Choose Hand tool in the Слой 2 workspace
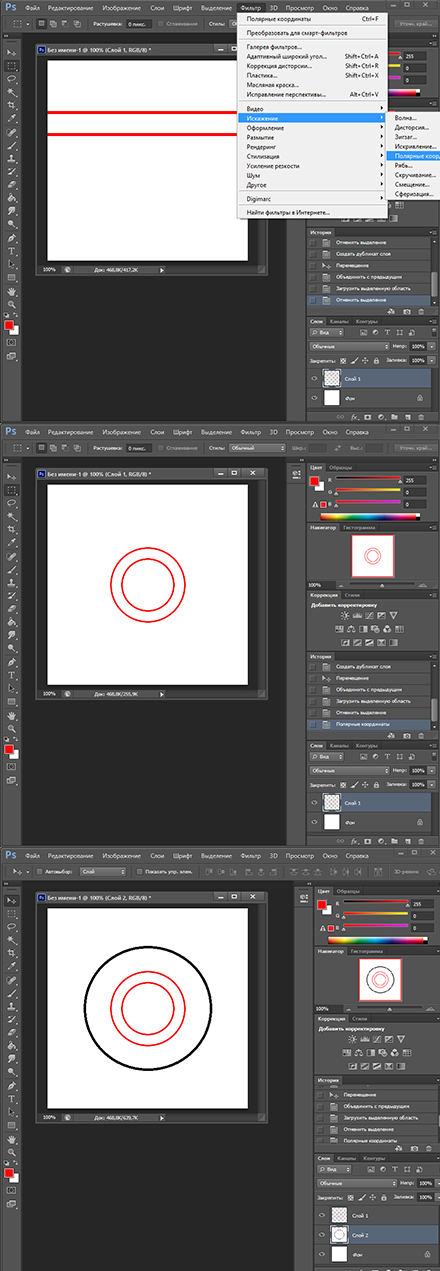The width and height of the screenshot is (440, 1271). coord(11,1139)
